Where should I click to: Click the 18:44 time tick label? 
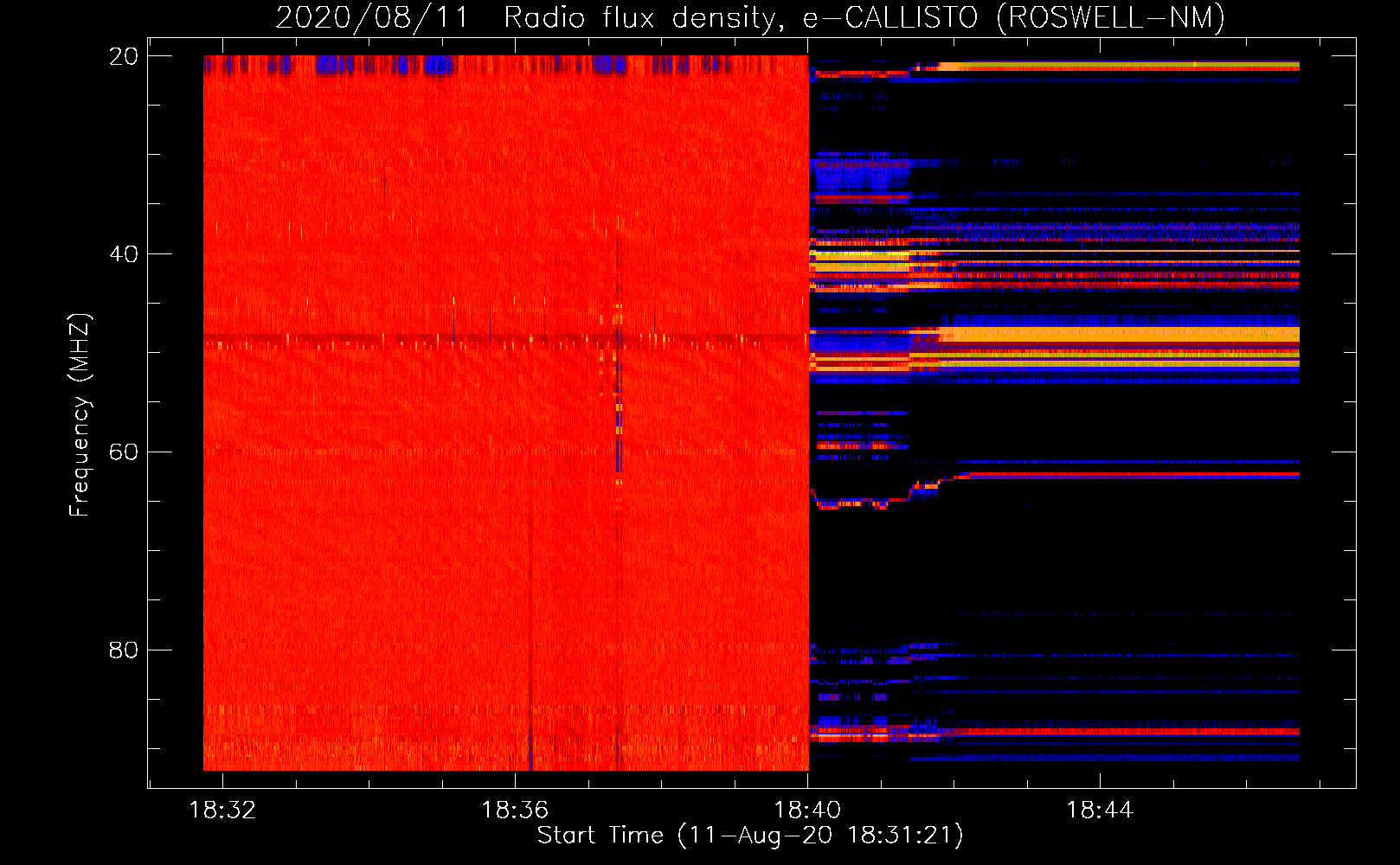(x=1100, y=811)
